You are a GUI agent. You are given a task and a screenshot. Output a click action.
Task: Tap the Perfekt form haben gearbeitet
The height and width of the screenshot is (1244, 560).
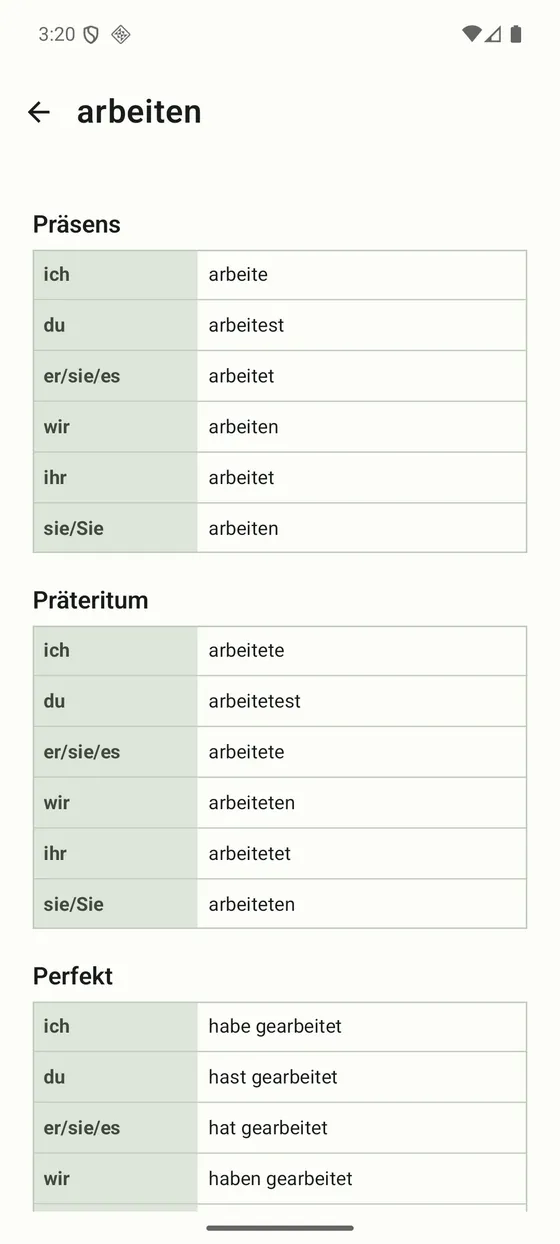point(281,1180)
